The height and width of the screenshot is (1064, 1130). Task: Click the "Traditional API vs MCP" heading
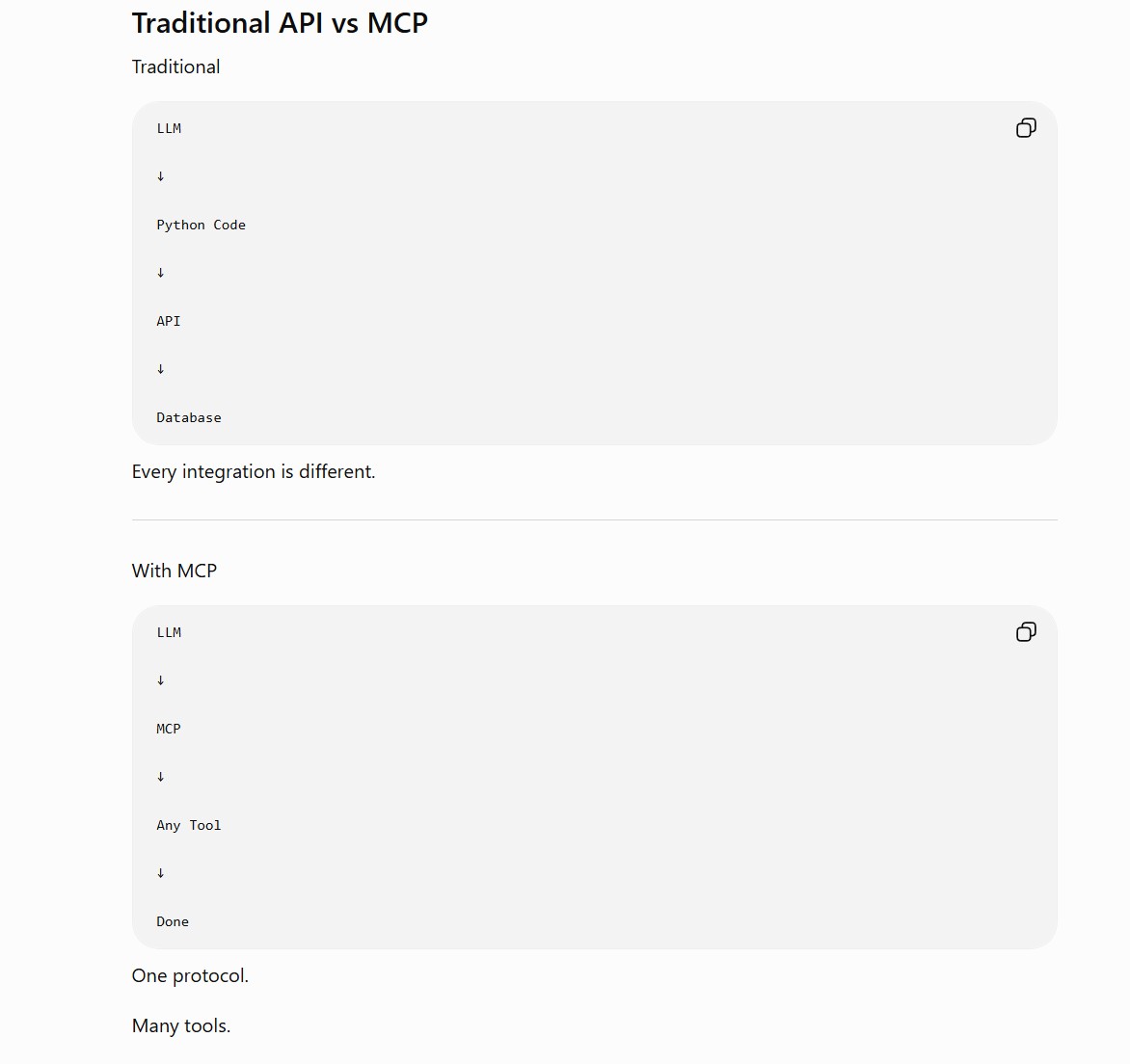280,23
